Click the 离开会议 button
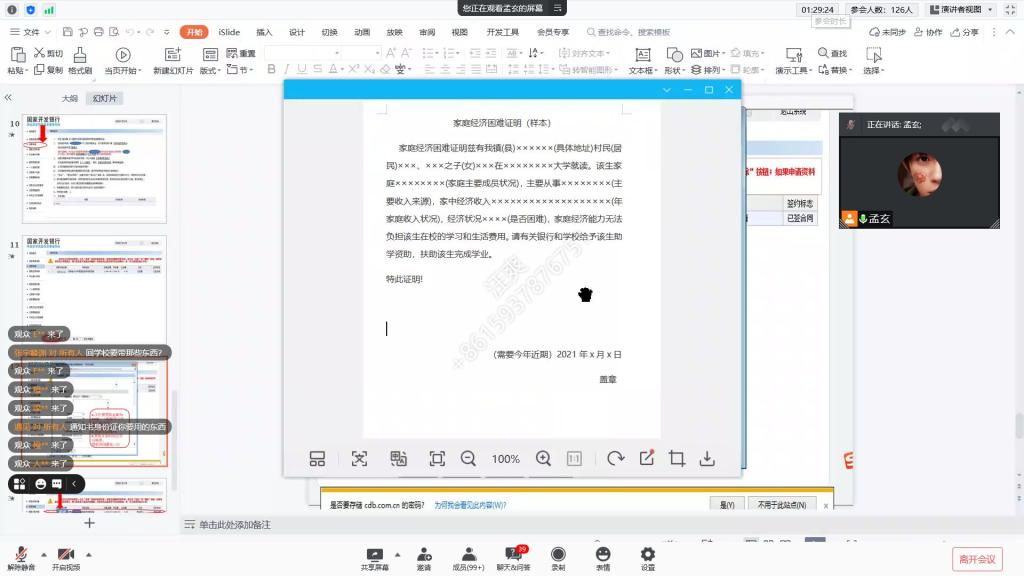Viewport: 1024px width, 576px height. pos(976,559)
